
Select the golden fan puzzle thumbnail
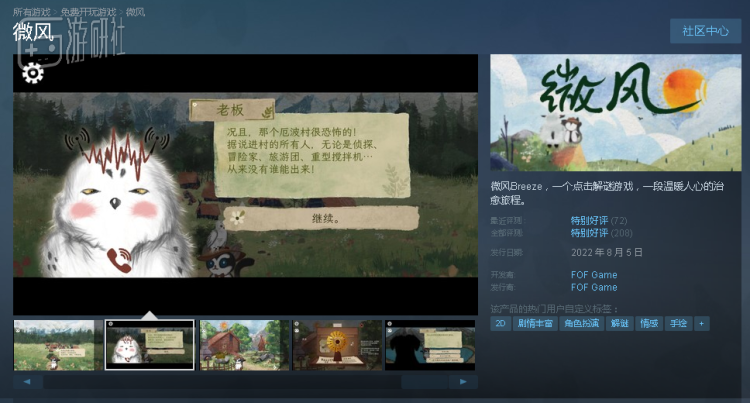click(337, 345)
